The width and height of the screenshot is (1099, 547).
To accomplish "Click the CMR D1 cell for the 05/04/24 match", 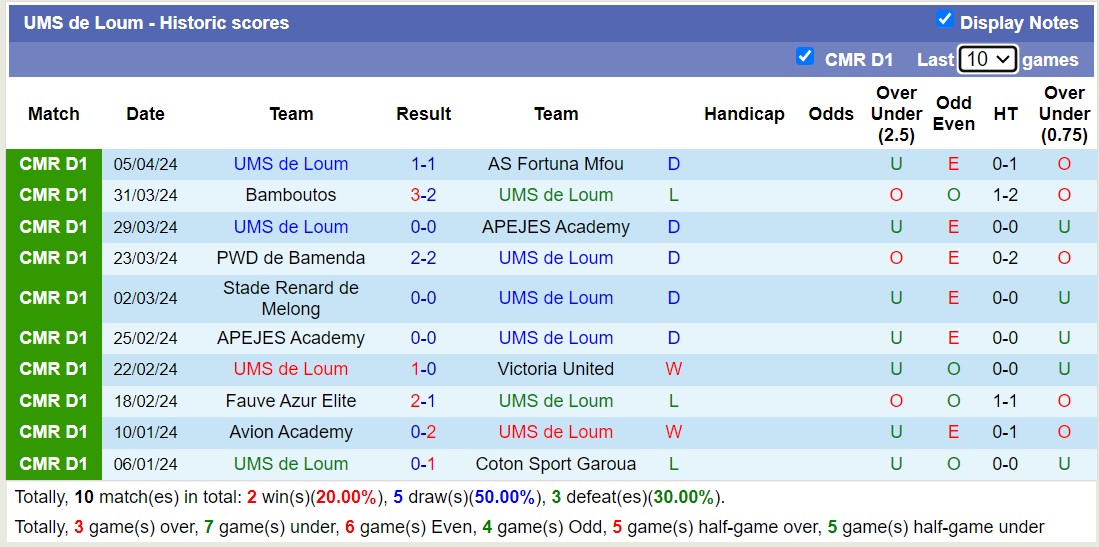I will pos(54,164).
